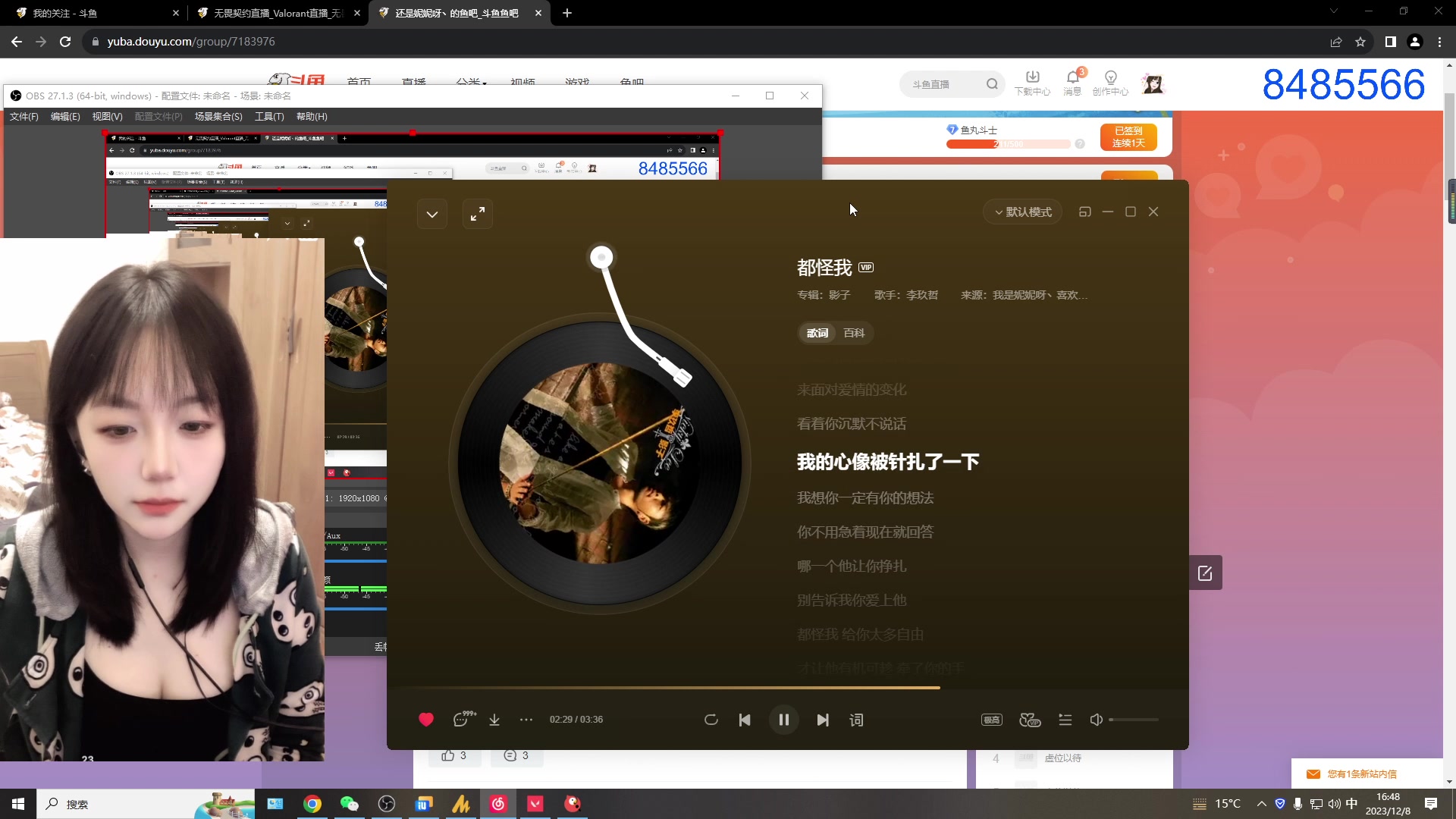Adjust the music player volume slider
The image size is (1456, 819).
(x=1134, y=720)
